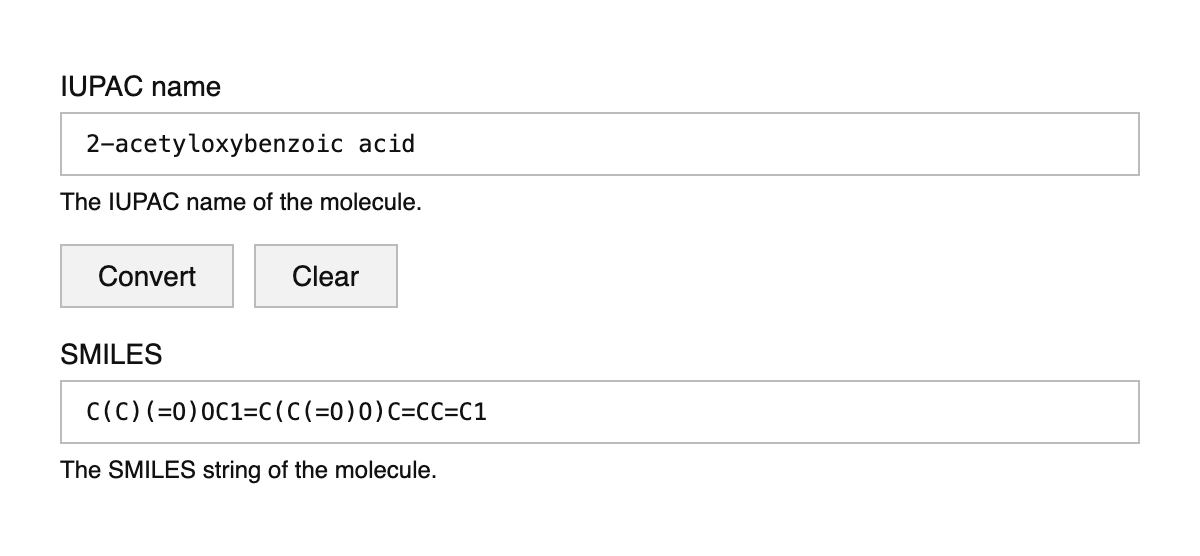Image resolution: width=1200 pixels, height=556 pixels.
Task: Click the trailing "C=CC=C1" in the SMILES string
Action: pos(436,412)
